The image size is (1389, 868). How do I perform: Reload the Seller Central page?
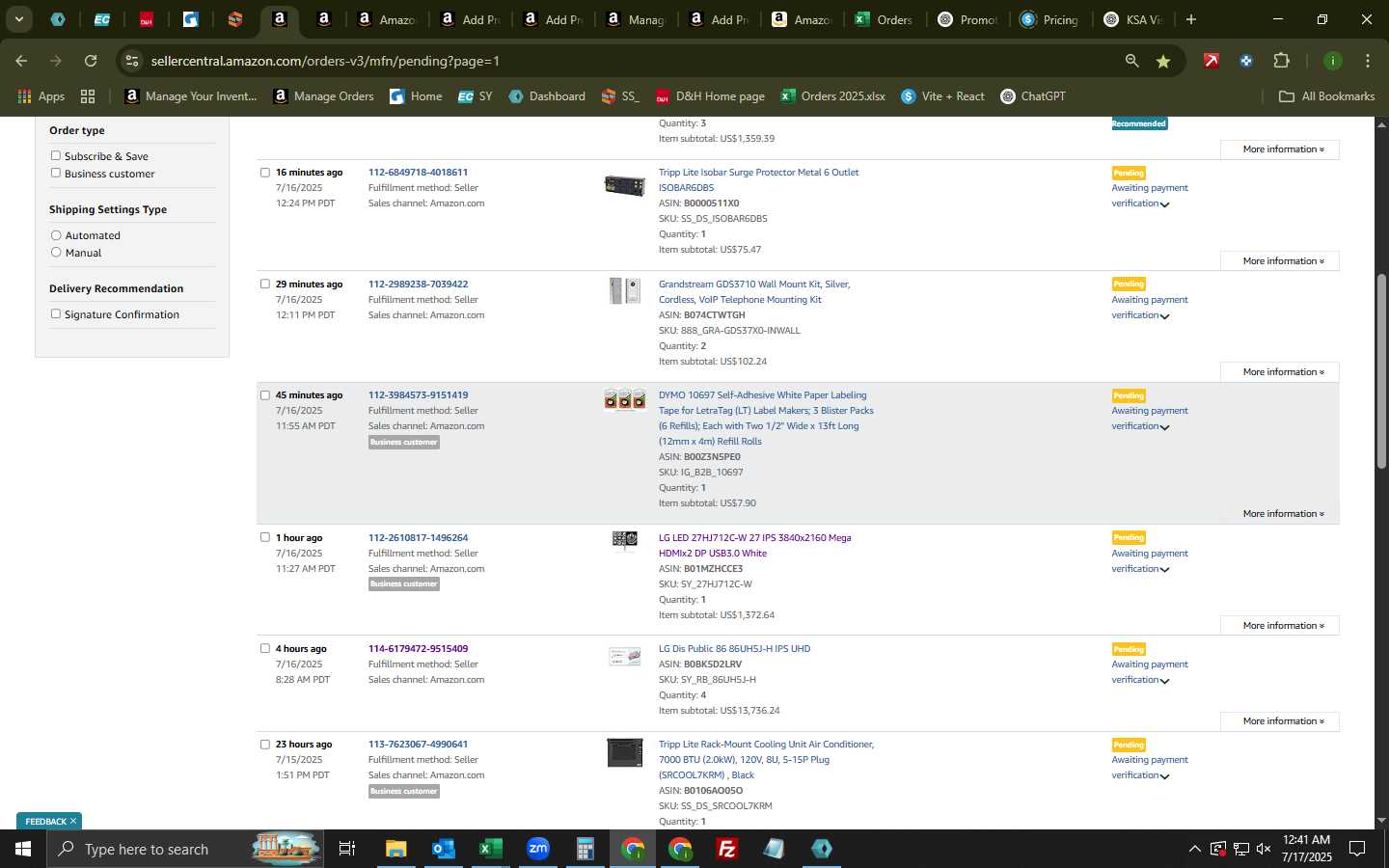[91, 61]
